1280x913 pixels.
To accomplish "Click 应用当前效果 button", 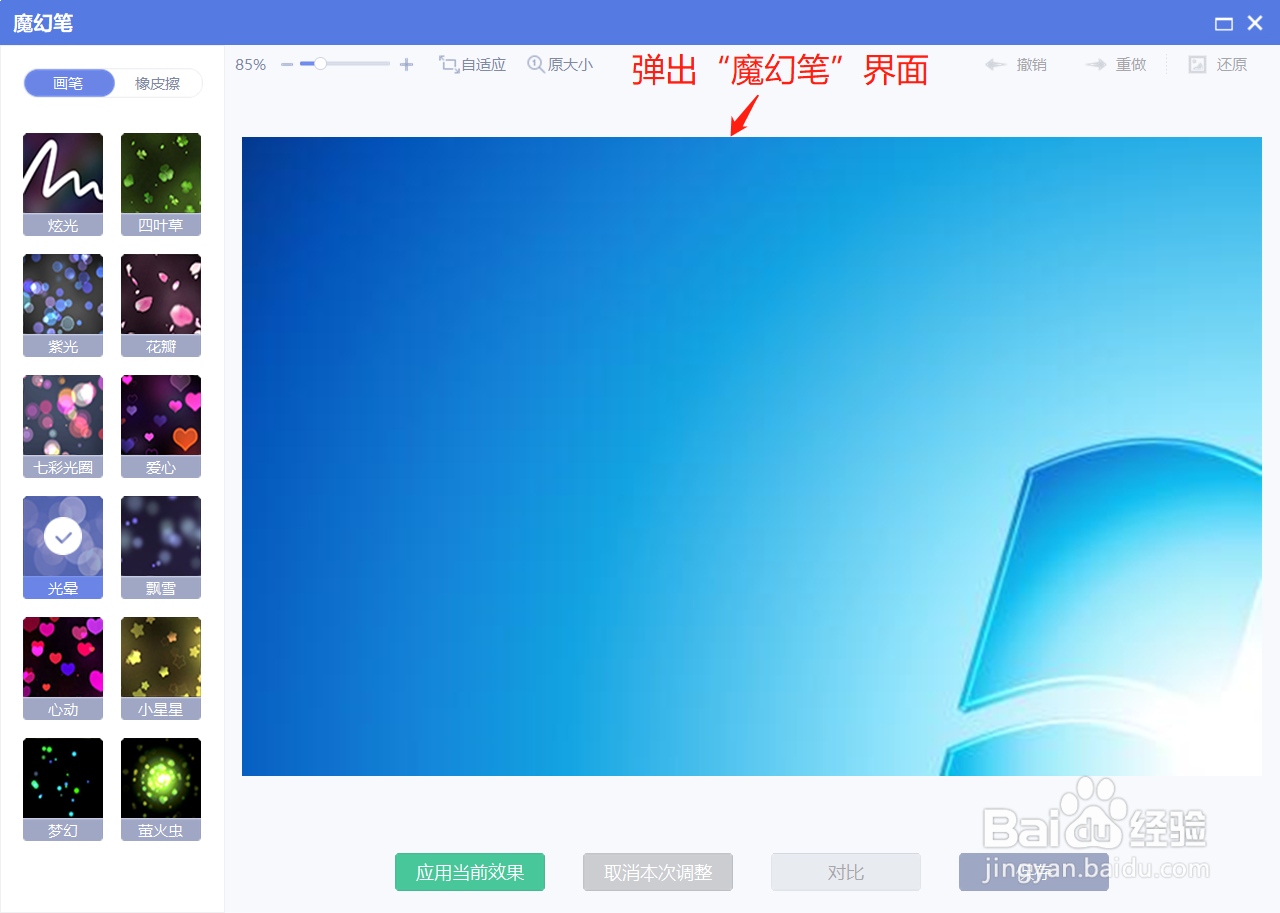I will tap(470, 872).
